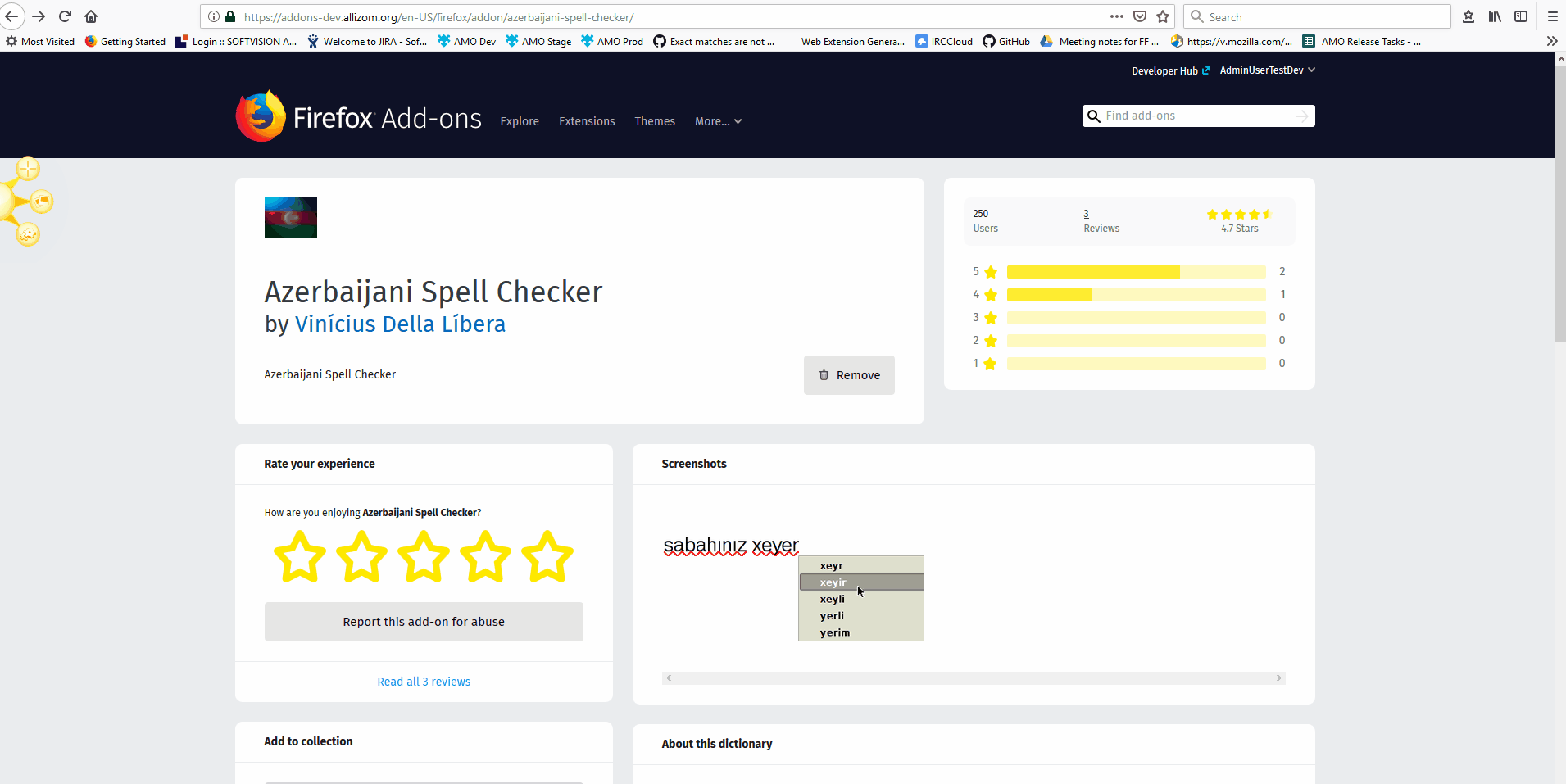
Task: Rate the add-on five stars
Action: coord(547,557)
